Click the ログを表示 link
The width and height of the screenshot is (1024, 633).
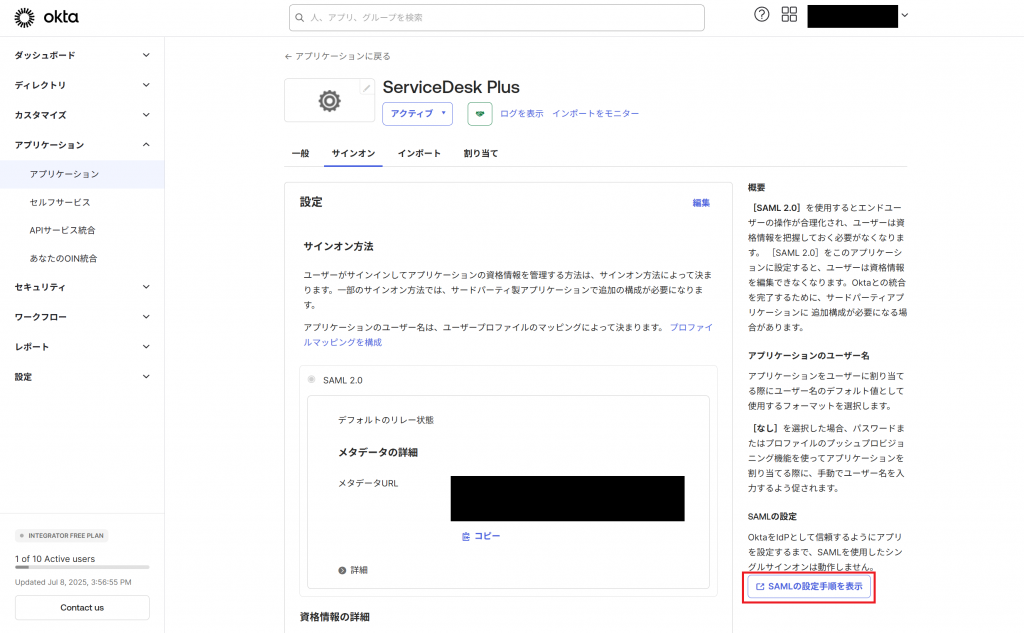coord(522,114)
